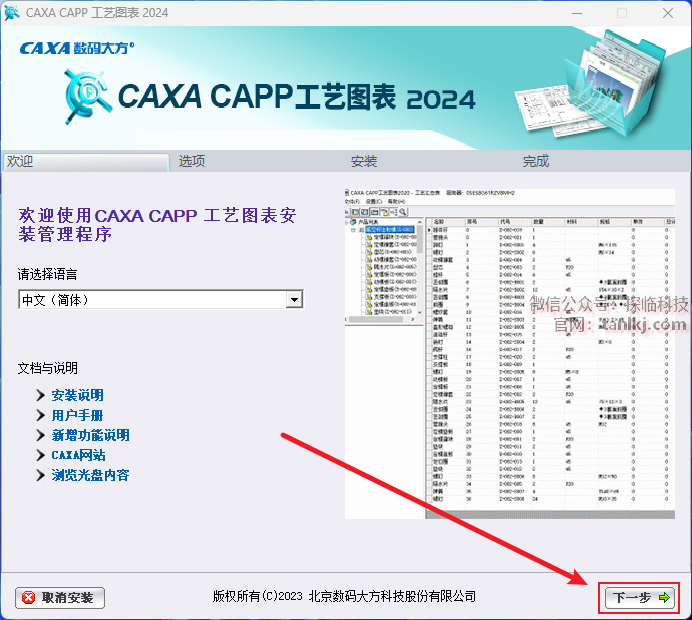Click the 下一步 next button
692x620 pixels.
click(x=639, y=597)
